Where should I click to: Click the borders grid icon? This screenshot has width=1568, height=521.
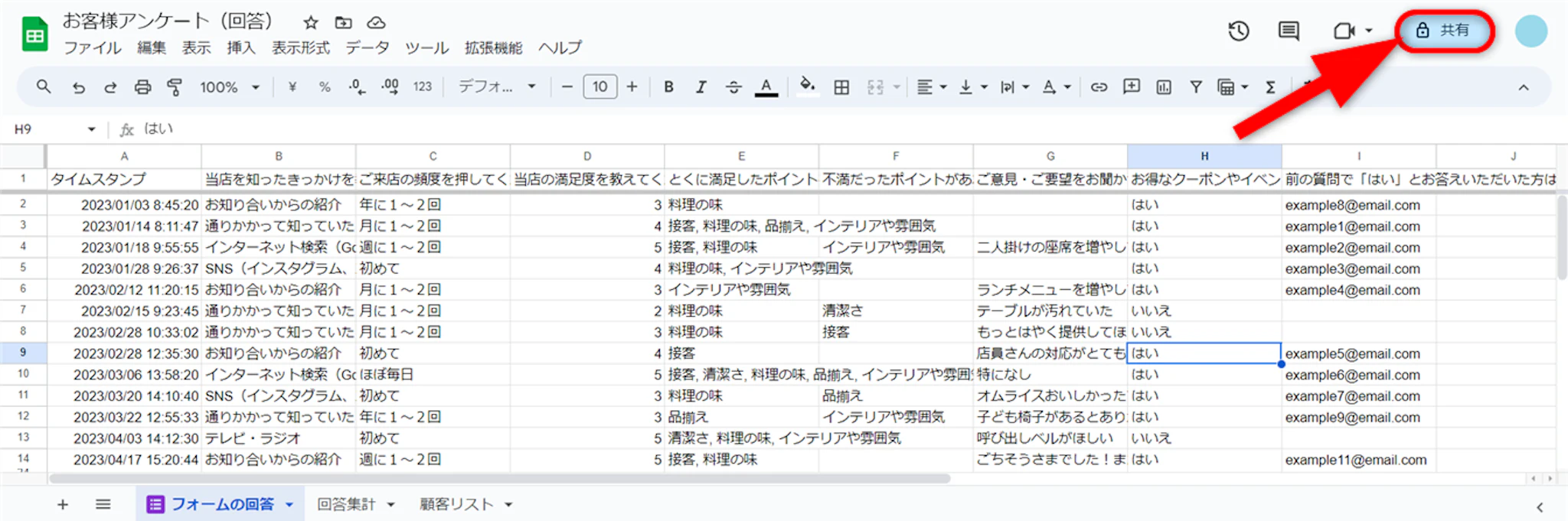pyautogui.click(x=841, y=87)
